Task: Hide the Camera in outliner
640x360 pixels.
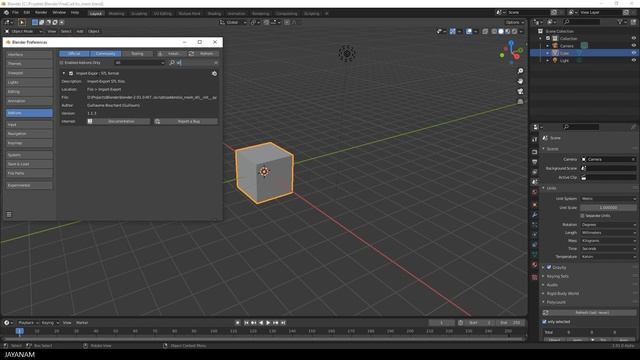Action: 634,46
